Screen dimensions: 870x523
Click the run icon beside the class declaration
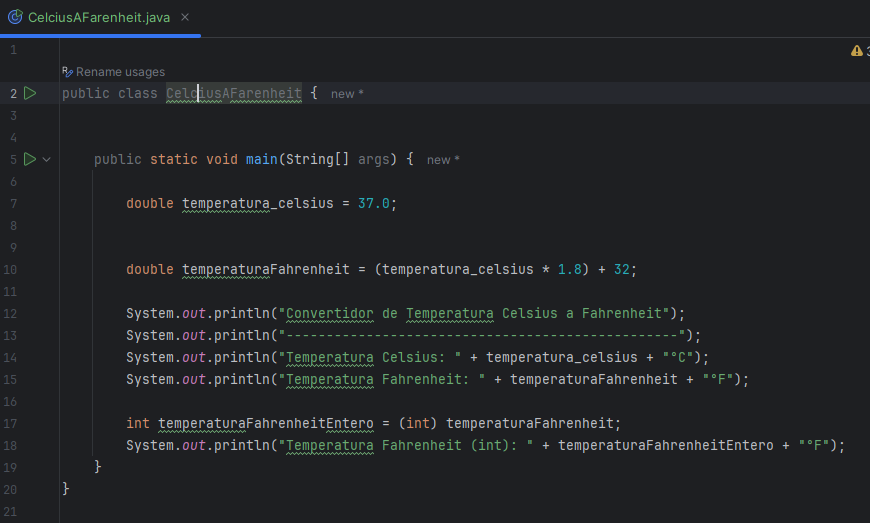pos(30,93)
